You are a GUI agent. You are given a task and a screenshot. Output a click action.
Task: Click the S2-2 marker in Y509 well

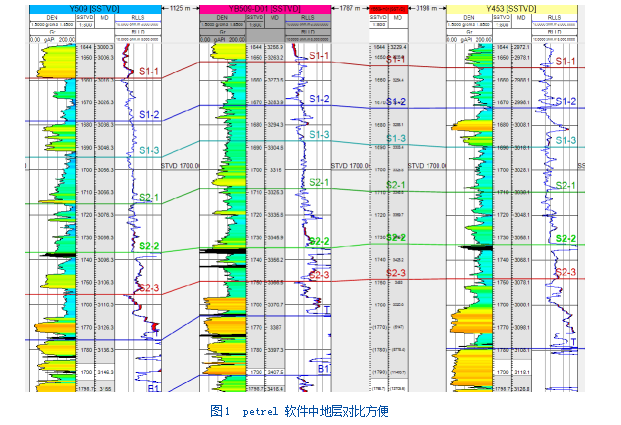point(149,246)
